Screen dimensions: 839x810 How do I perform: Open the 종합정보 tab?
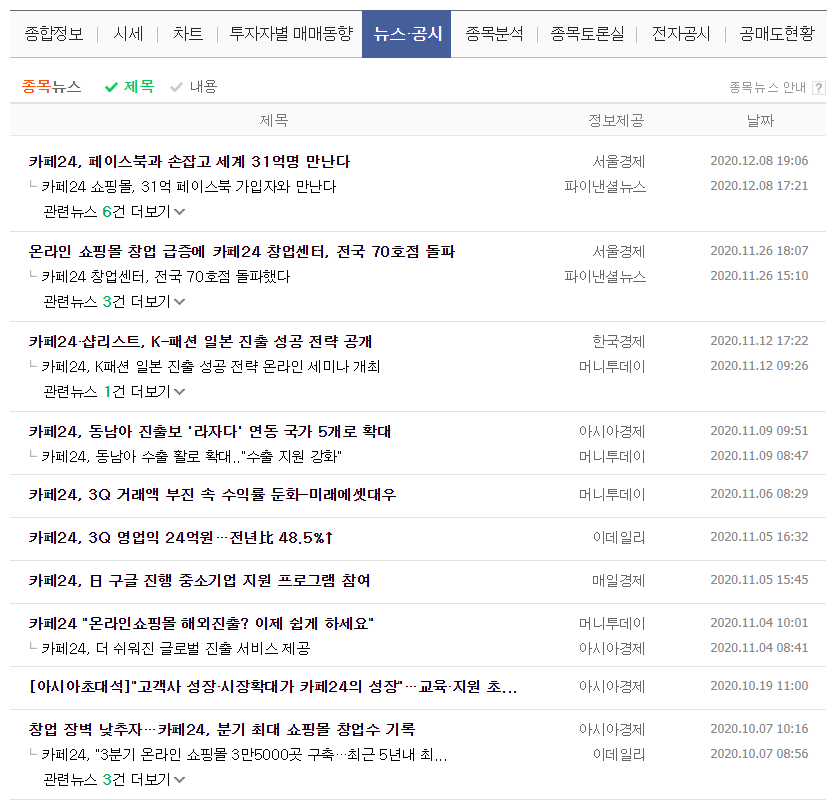point(54,34)
